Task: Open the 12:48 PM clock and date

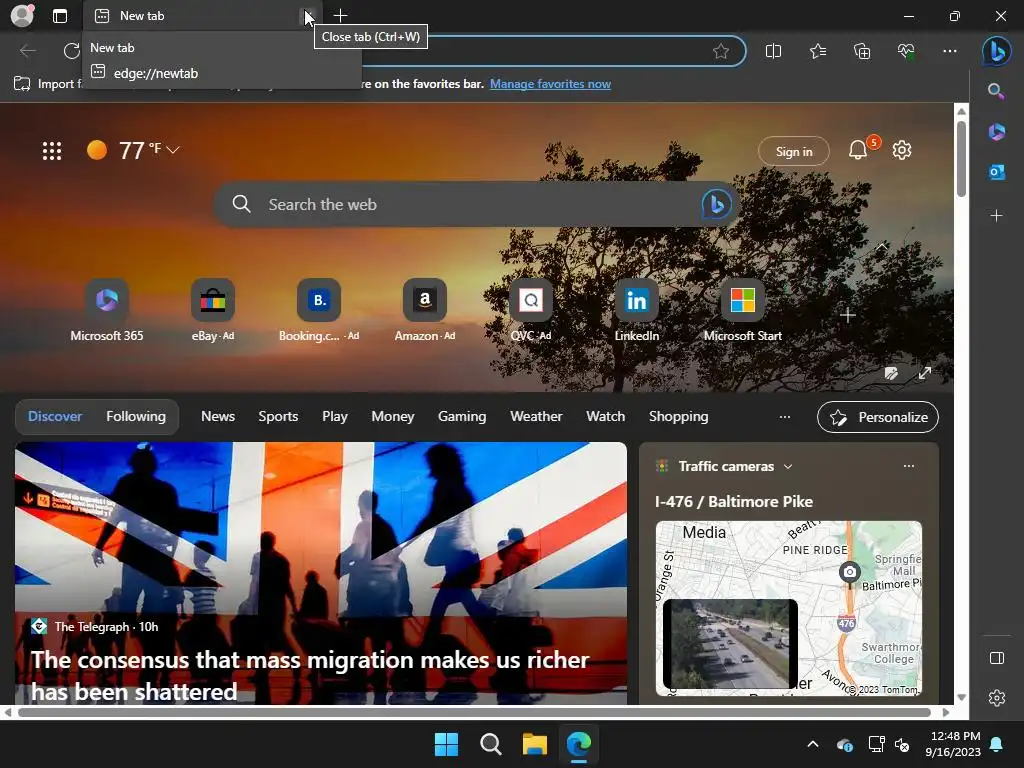Action: pos(953,744)
